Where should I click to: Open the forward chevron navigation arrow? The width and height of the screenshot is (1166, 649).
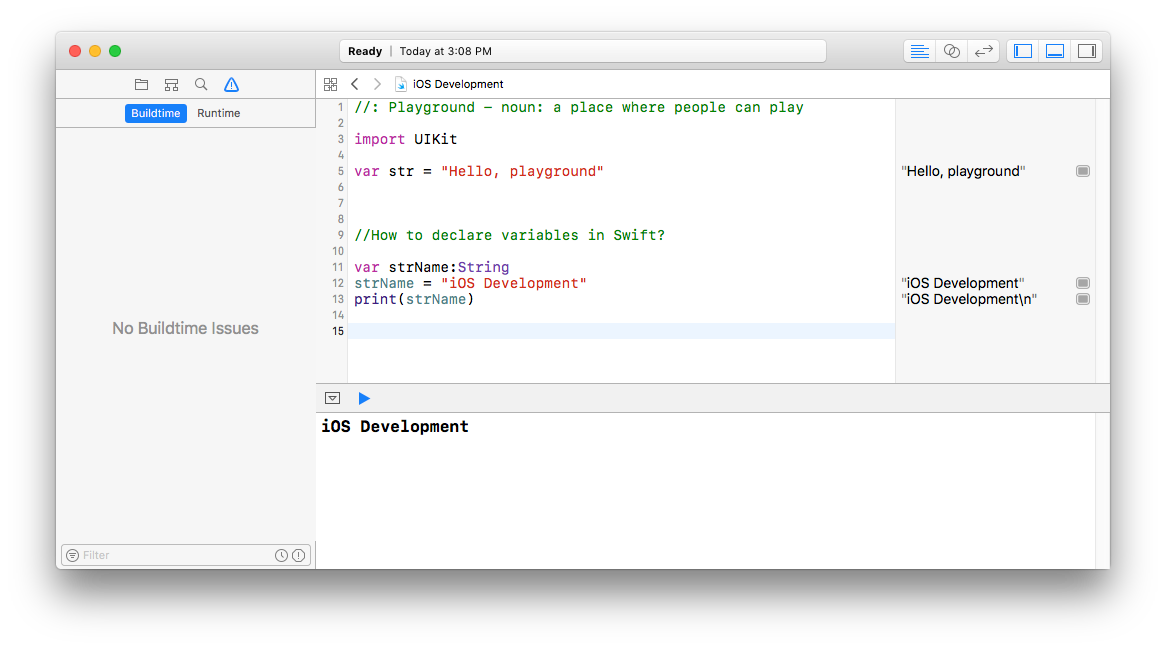click(377, 84)
